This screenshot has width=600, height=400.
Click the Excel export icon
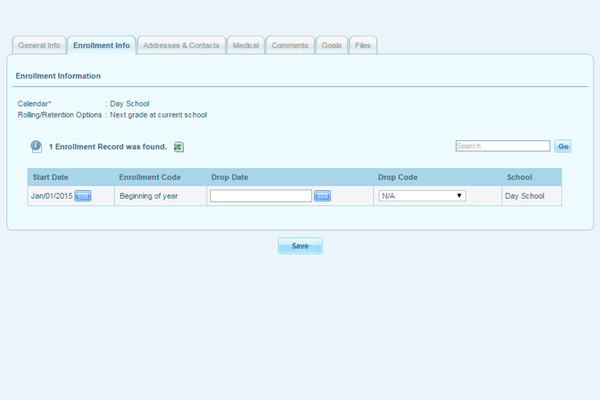point(179,147)
